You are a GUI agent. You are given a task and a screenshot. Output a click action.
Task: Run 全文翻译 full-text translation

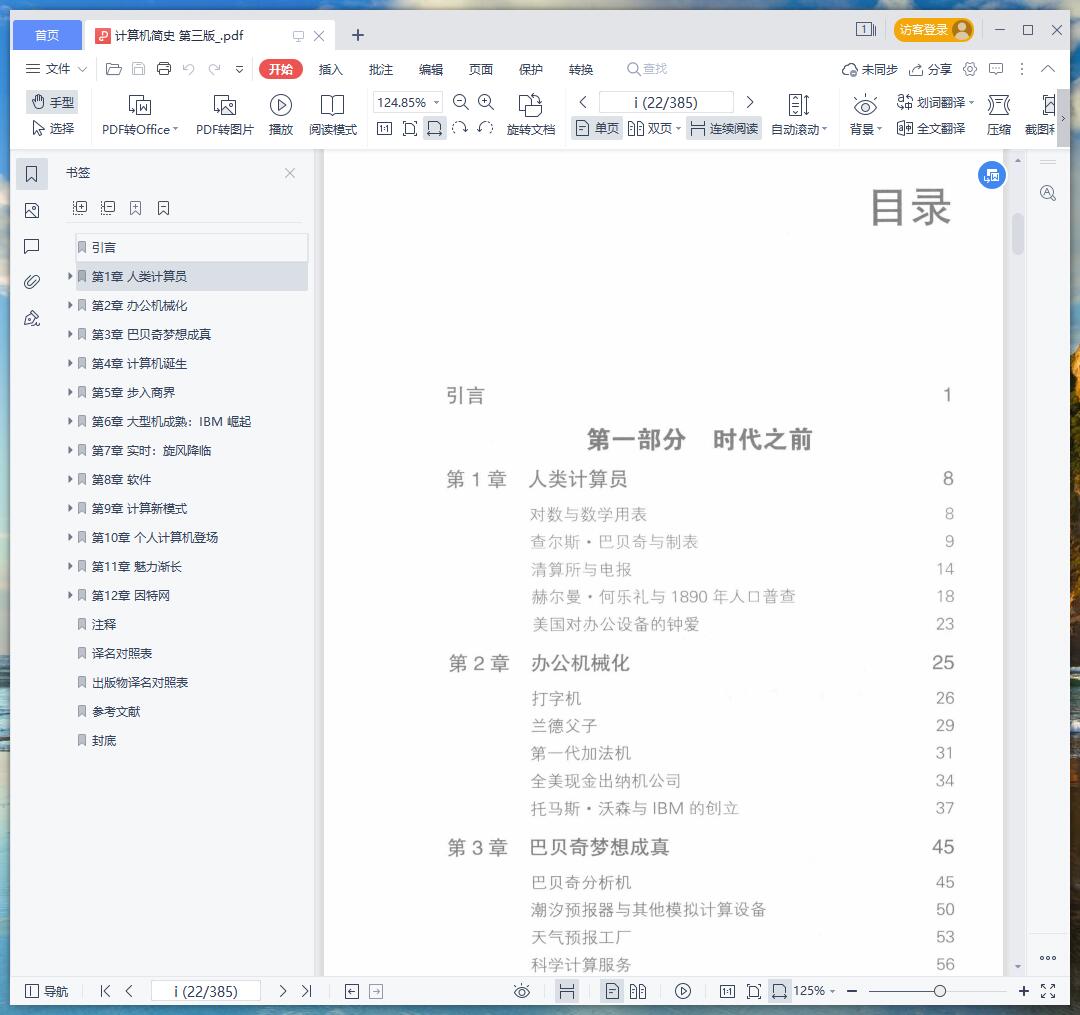pos(931,128)
